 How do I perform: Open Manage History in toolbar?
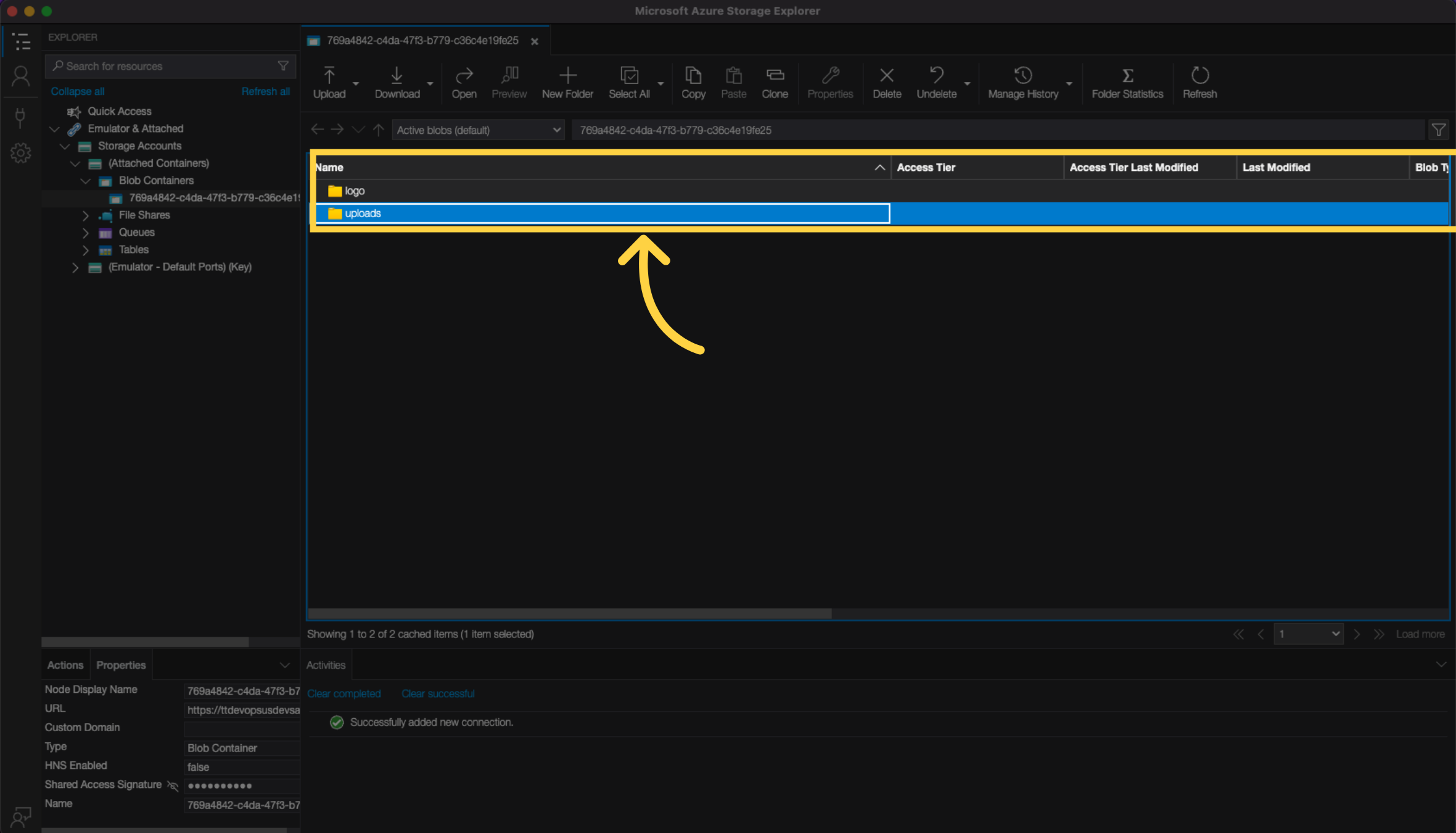point(1023,83)
